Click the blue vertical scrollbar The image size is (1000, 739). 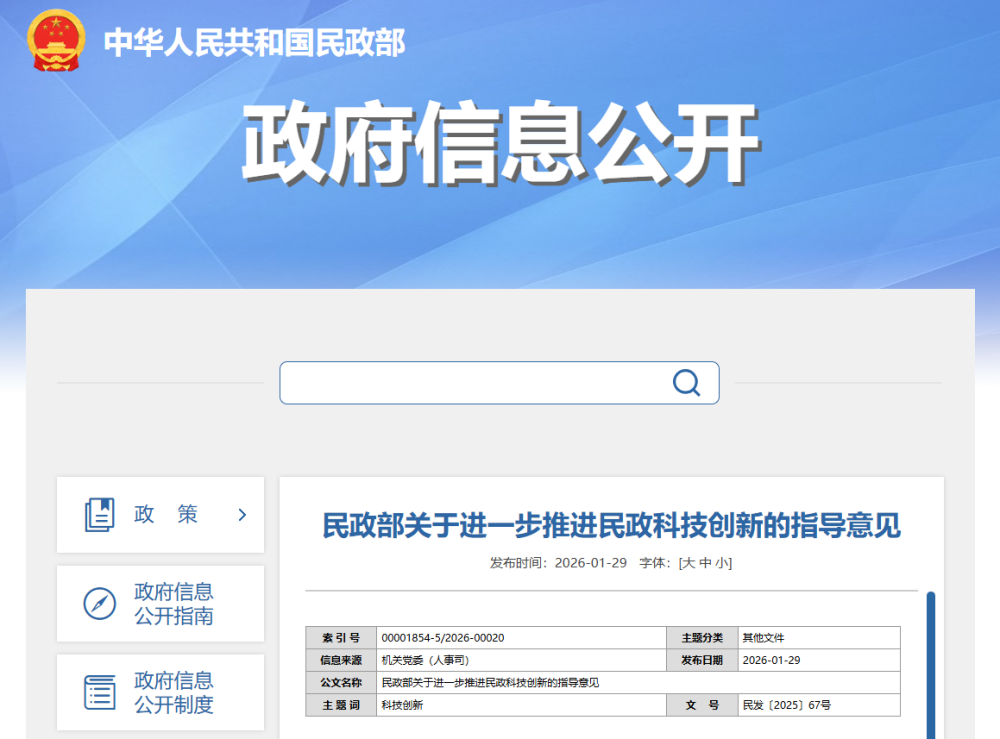coord(930,660)
